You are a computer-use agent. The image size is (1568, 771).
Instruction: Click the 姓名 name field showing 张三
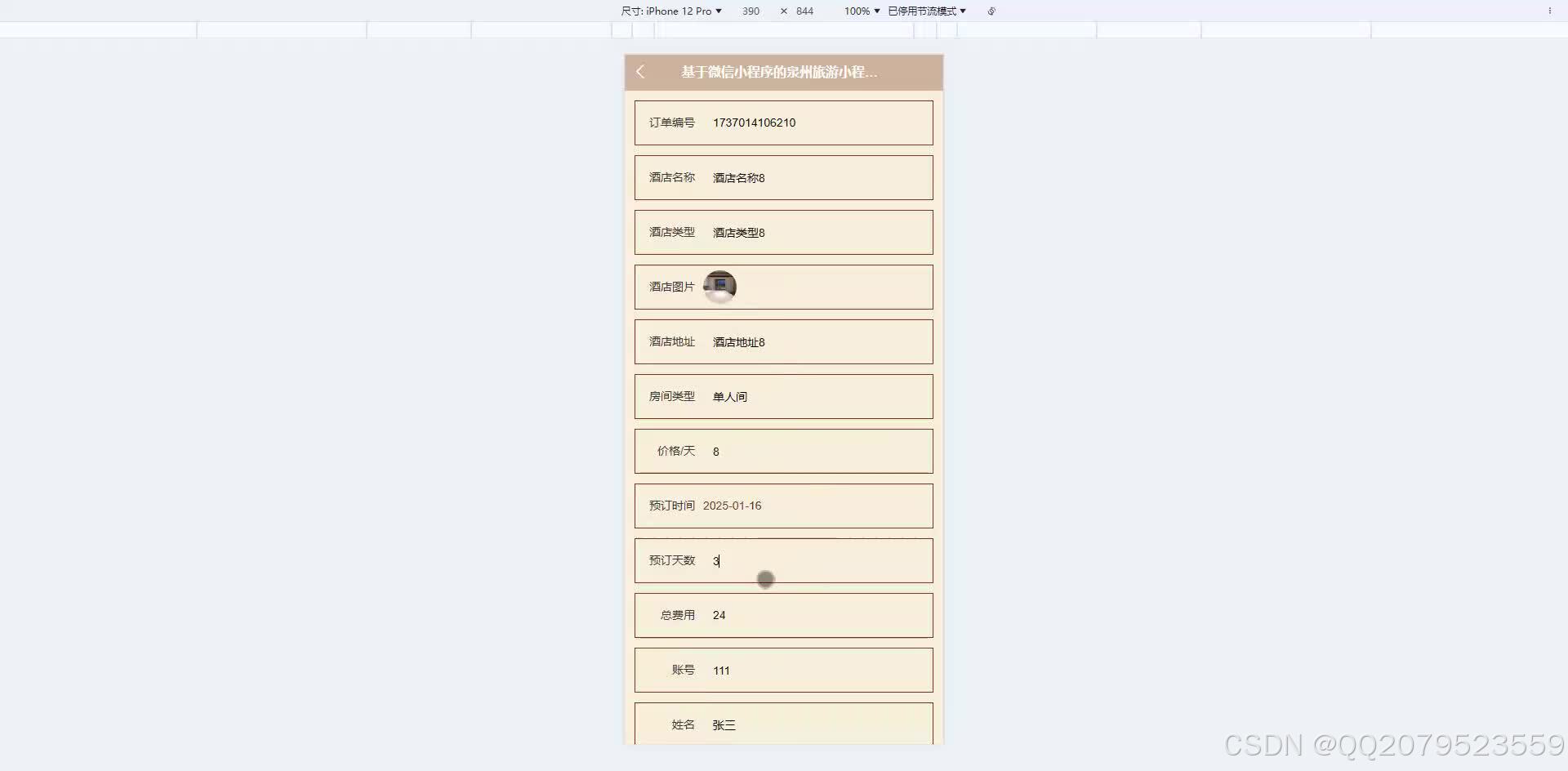coord(782,724)
